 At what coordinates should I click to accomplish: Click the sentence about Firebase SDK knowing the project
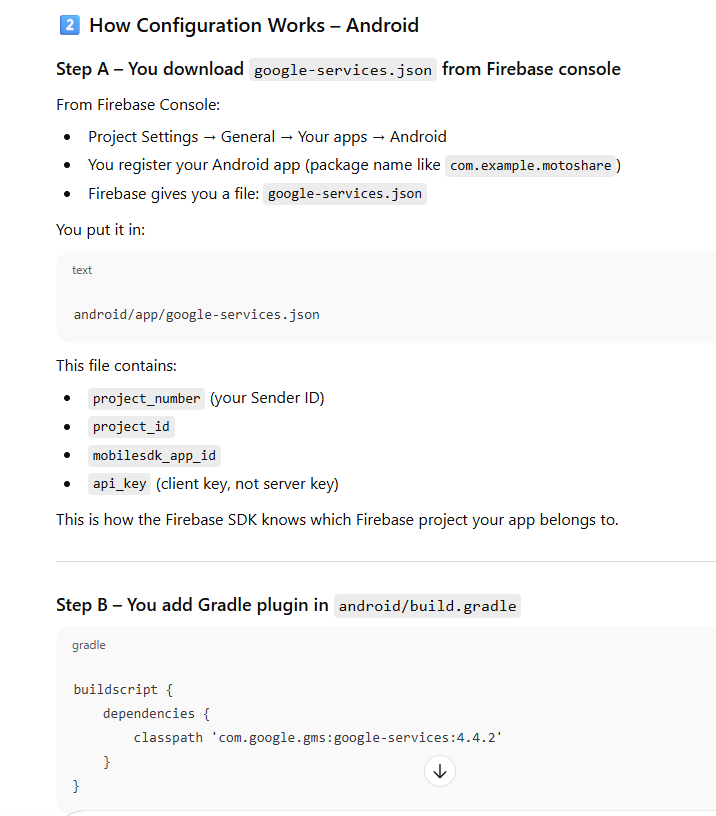(x=337, y=520)
